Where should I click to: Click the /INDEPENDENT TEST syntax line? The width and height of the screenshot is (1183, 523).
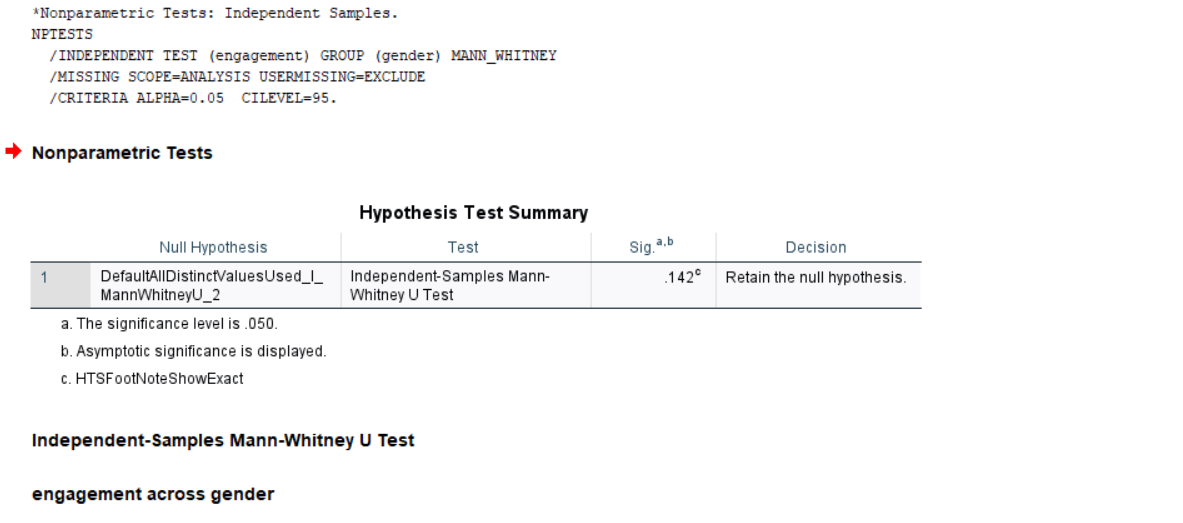(303, 55)
